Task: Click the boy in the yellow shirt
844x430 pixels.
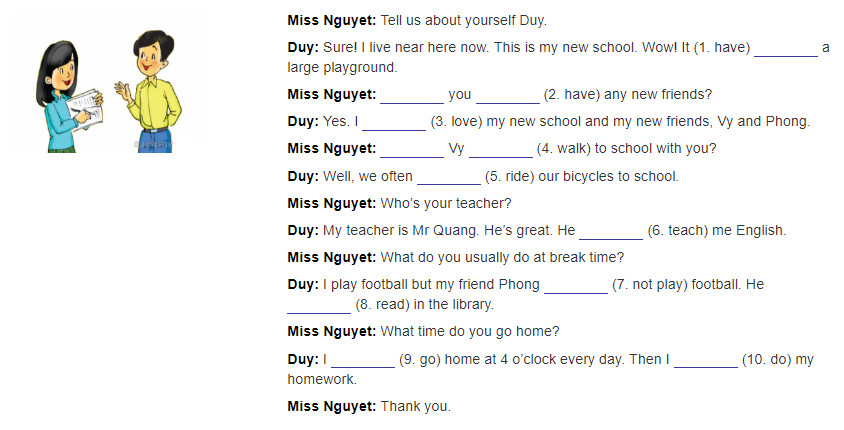Action: 150,91
